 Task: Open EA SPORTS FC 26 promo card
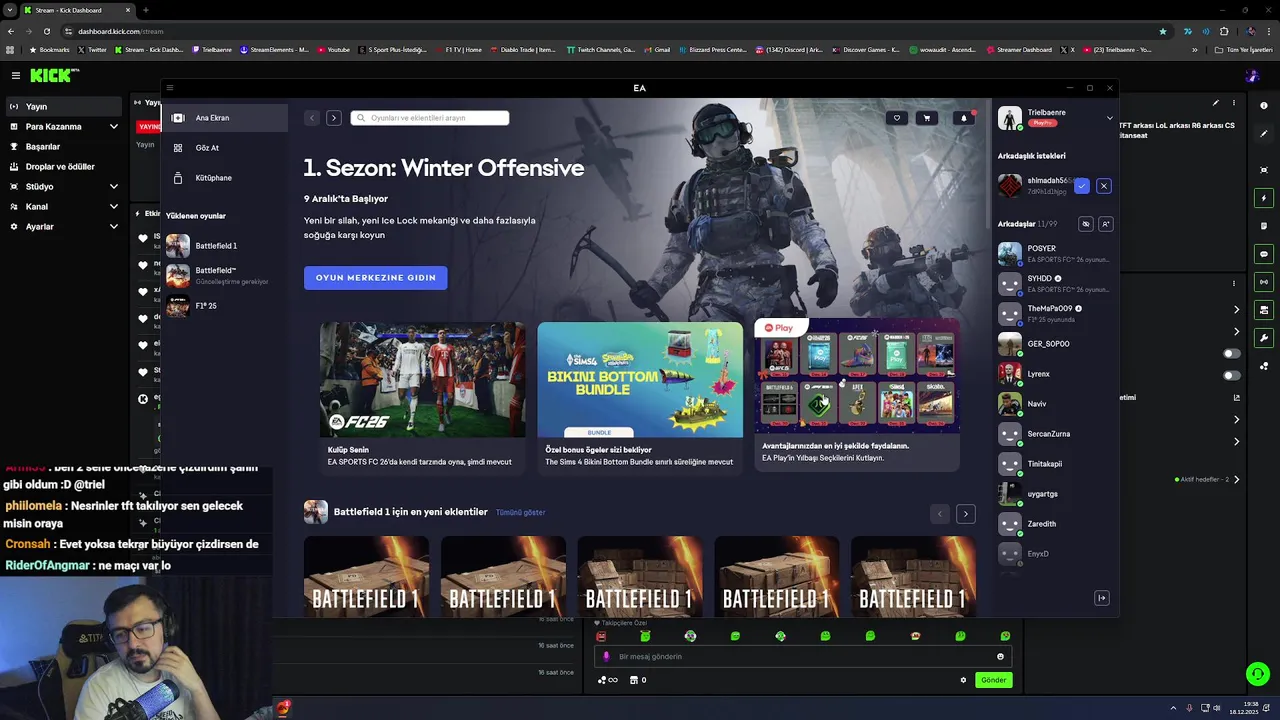[x=422, y=397]
